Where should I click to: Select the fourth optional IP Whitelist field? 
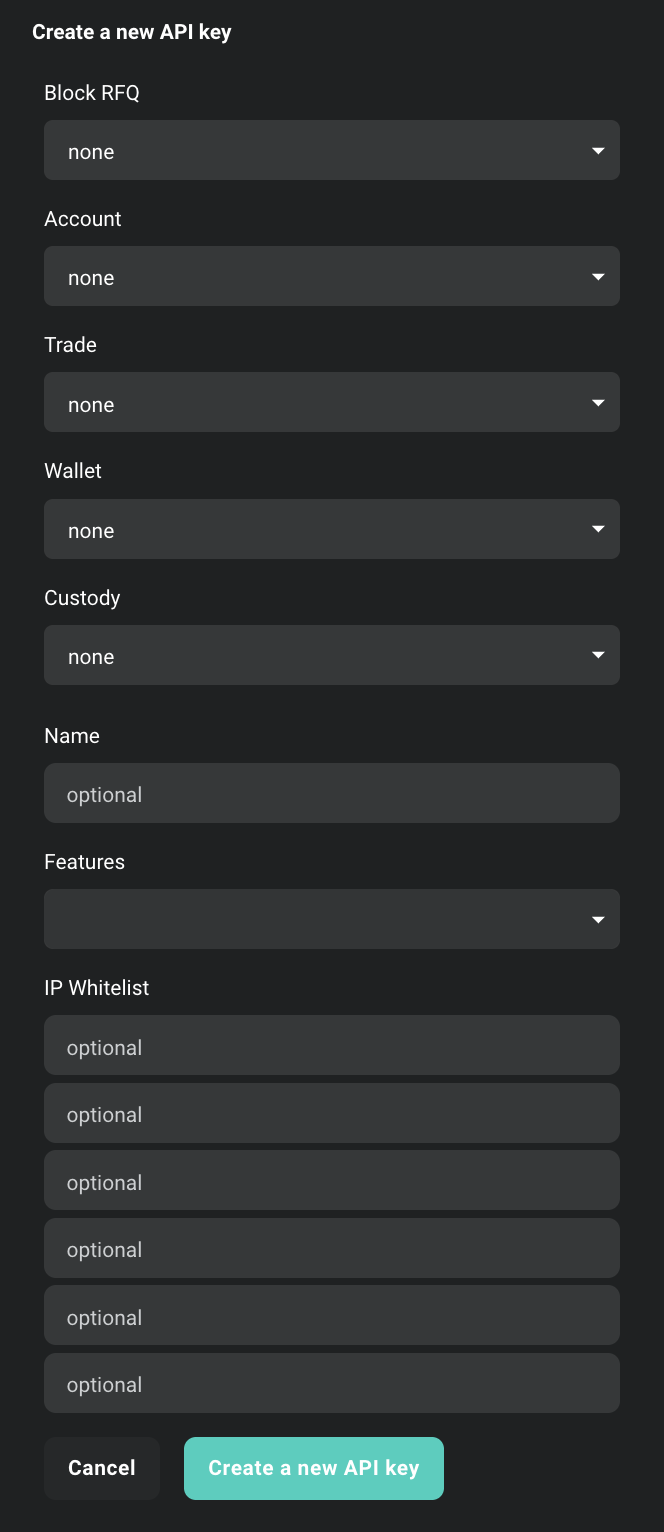coord(332,1248)
